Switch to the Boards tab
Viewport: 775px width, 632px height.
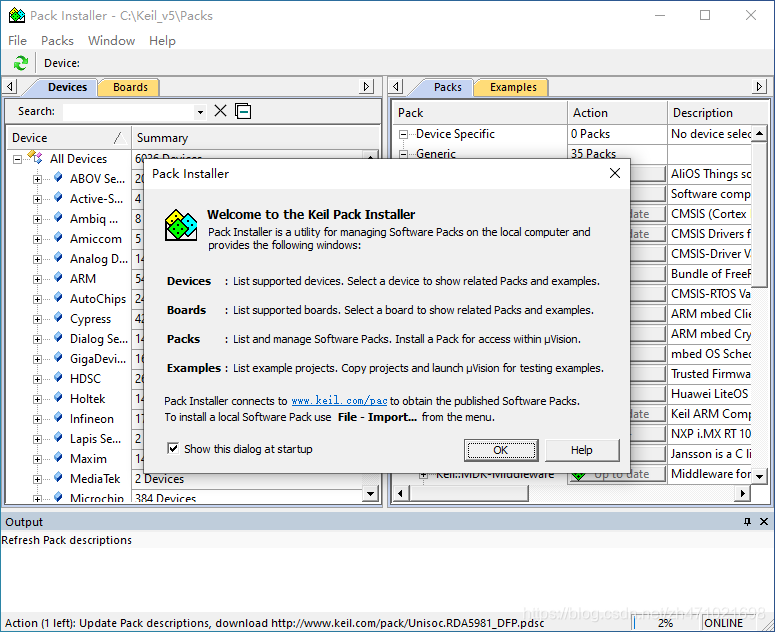(130, 87)
